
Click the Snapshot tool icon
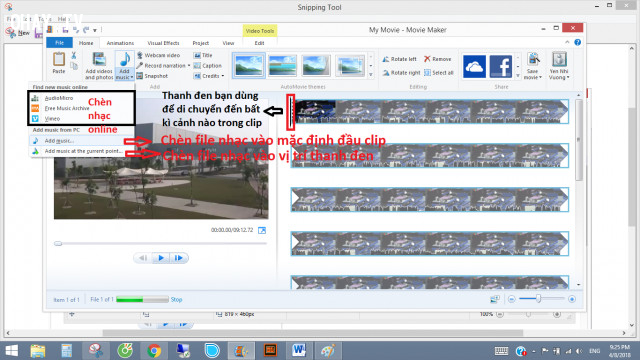(x=140, y=76)
